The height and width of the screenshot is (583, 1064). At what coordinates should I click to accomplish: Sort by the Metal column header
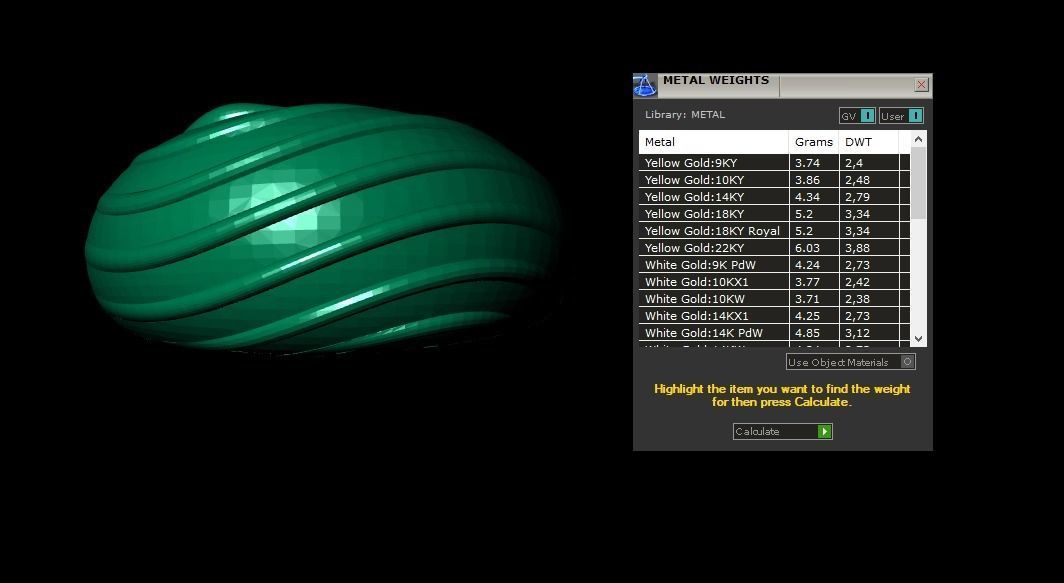tap(714, 142)
